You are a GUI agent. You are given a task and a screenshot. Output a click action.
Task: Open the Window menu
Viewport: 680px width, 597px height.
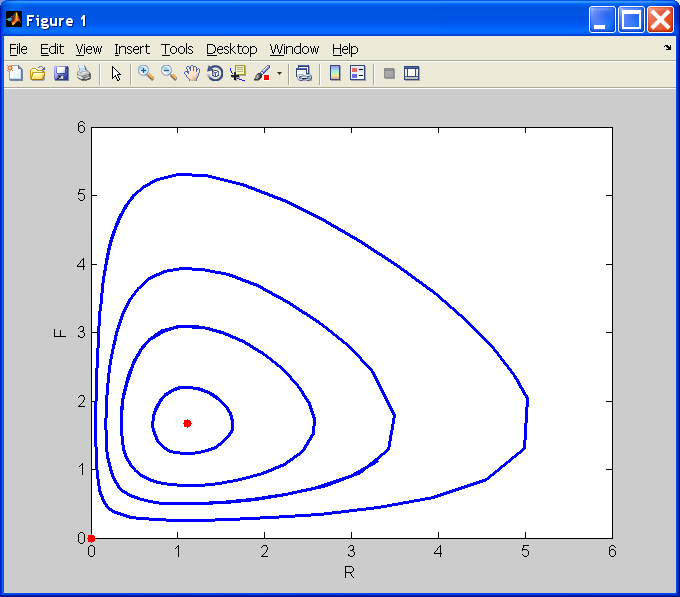click(x=294, y=49)
